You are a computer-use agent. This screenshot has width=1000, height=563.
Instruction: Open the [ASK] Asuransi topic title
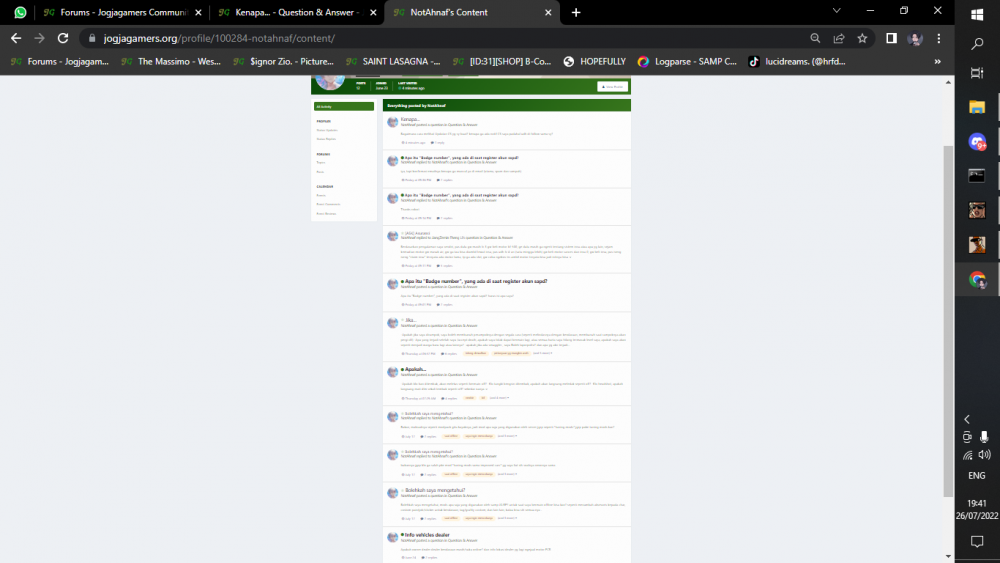(x=417, y=233)
